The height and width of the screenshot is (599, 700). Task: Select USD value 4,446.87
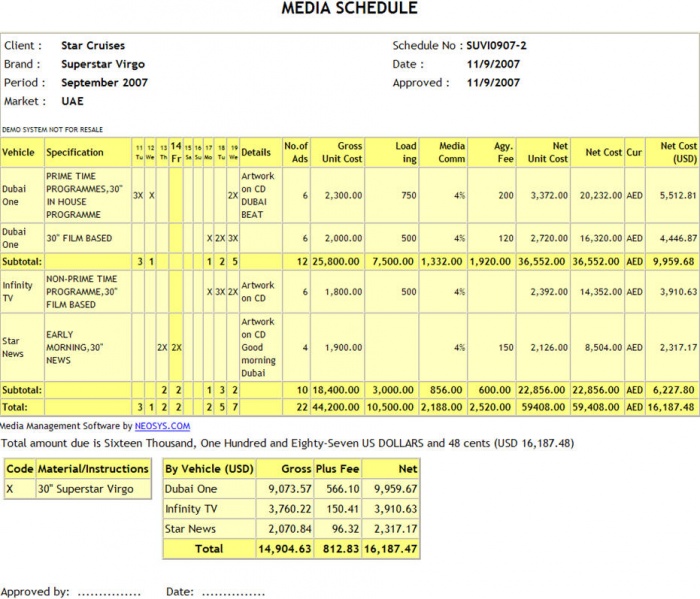pyautogui.click(x=672, y=238)
